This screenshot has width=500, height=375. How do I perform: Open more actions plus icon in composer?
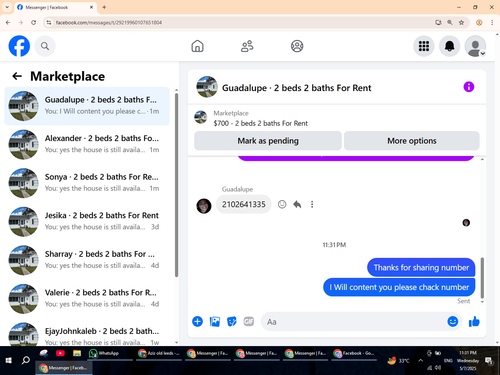tap(197, 322)
